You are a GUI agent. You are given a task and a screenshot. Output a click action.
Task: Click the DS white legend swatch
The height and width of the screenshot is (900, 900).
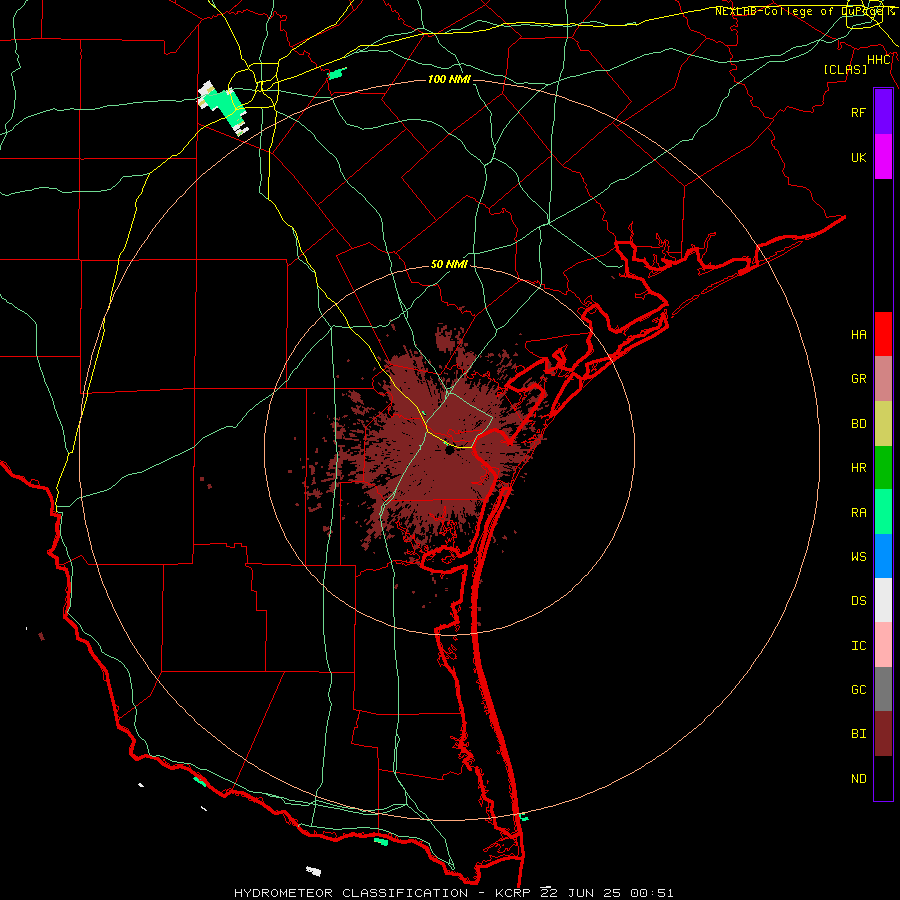(x=883, y=600)
